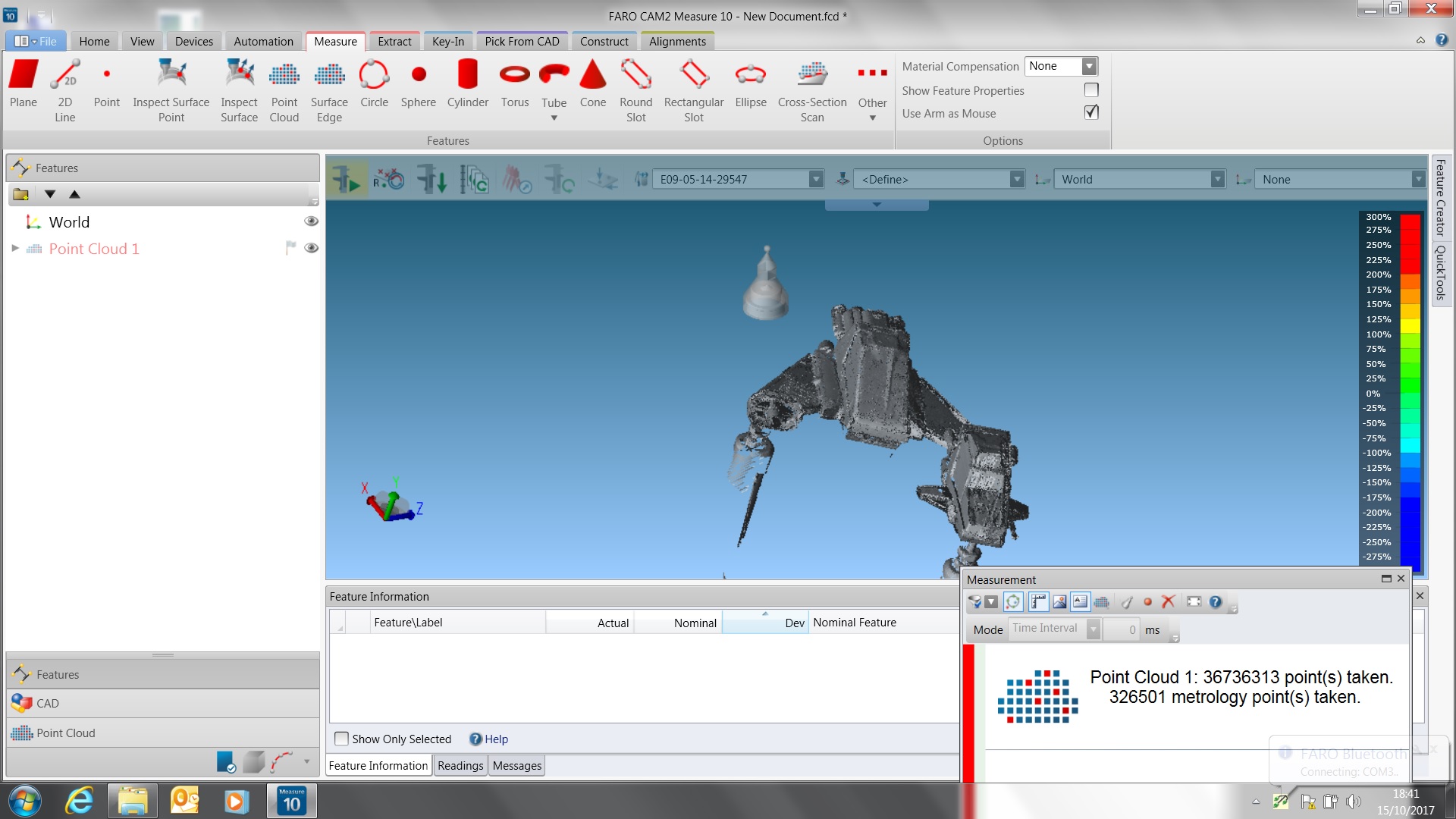Click the Point Cloud ribbon tool
Image resolution: width=1456 pixels, height=819 pixels.
[x=284, y=90]
